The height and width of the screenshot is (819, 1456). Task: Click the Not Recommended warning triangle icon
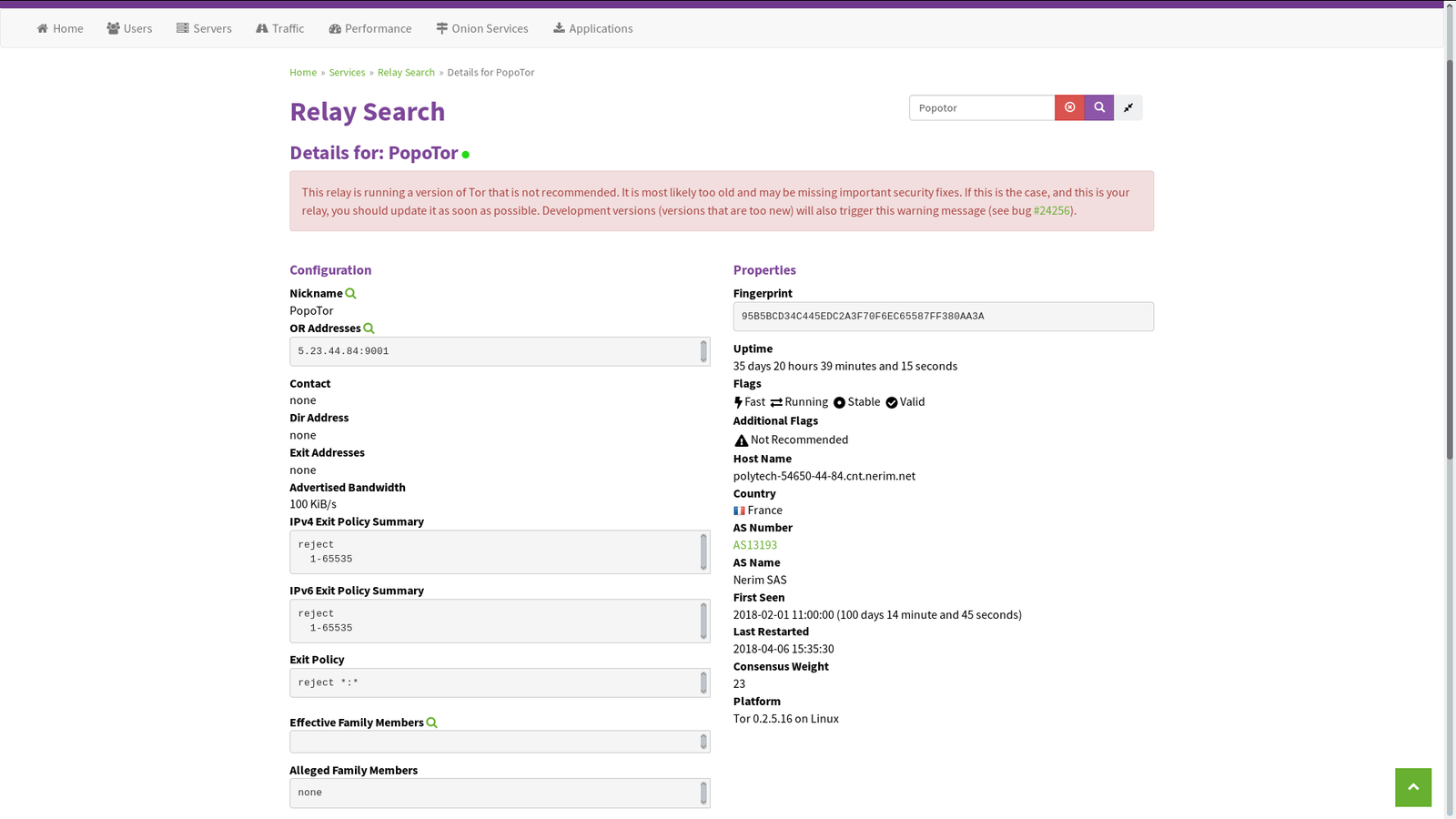tap(742, 440)
